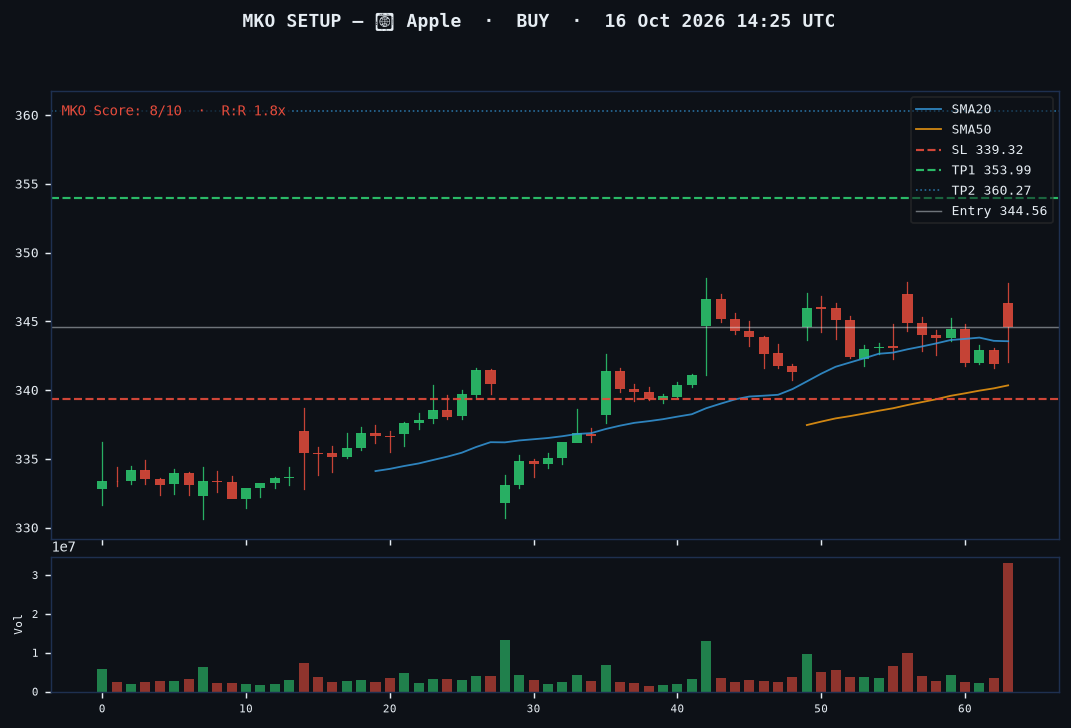Select the BUY signal word in title
This screenshot has height=728, width=1071.
[x=533, y=21]
